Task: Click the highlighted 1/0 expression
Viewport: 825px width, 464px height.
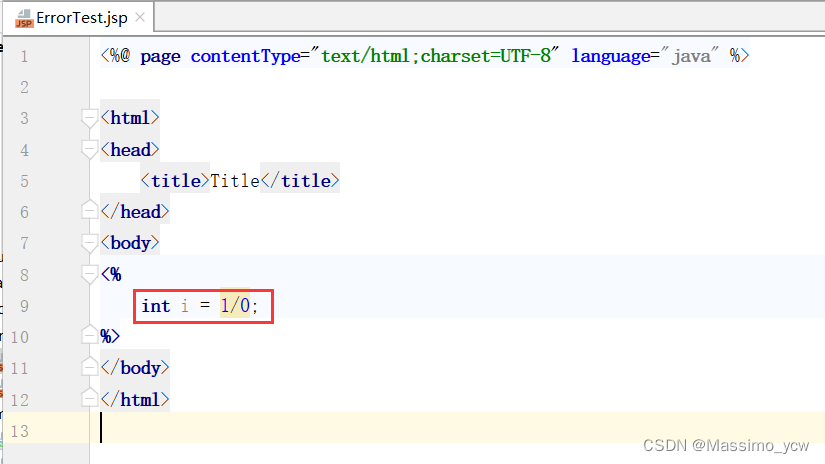Action: click(235, 305)
